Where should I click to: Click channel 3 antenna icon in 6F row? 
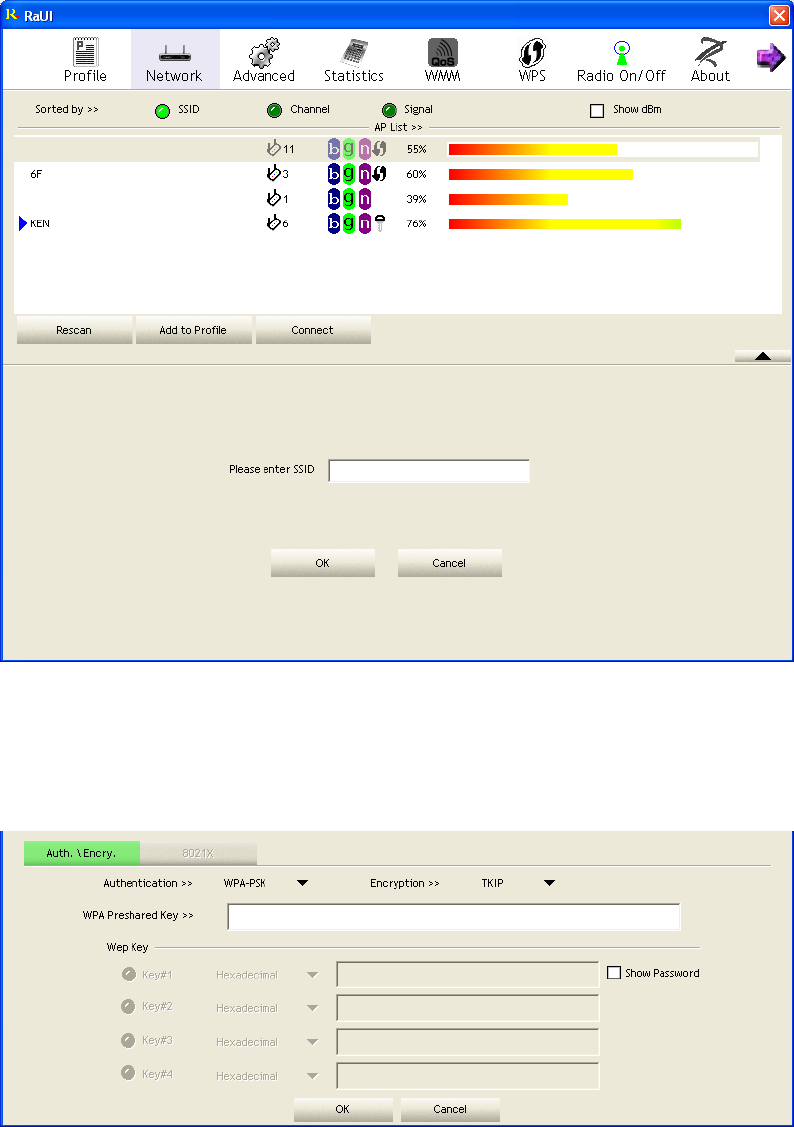pos(273,173)
